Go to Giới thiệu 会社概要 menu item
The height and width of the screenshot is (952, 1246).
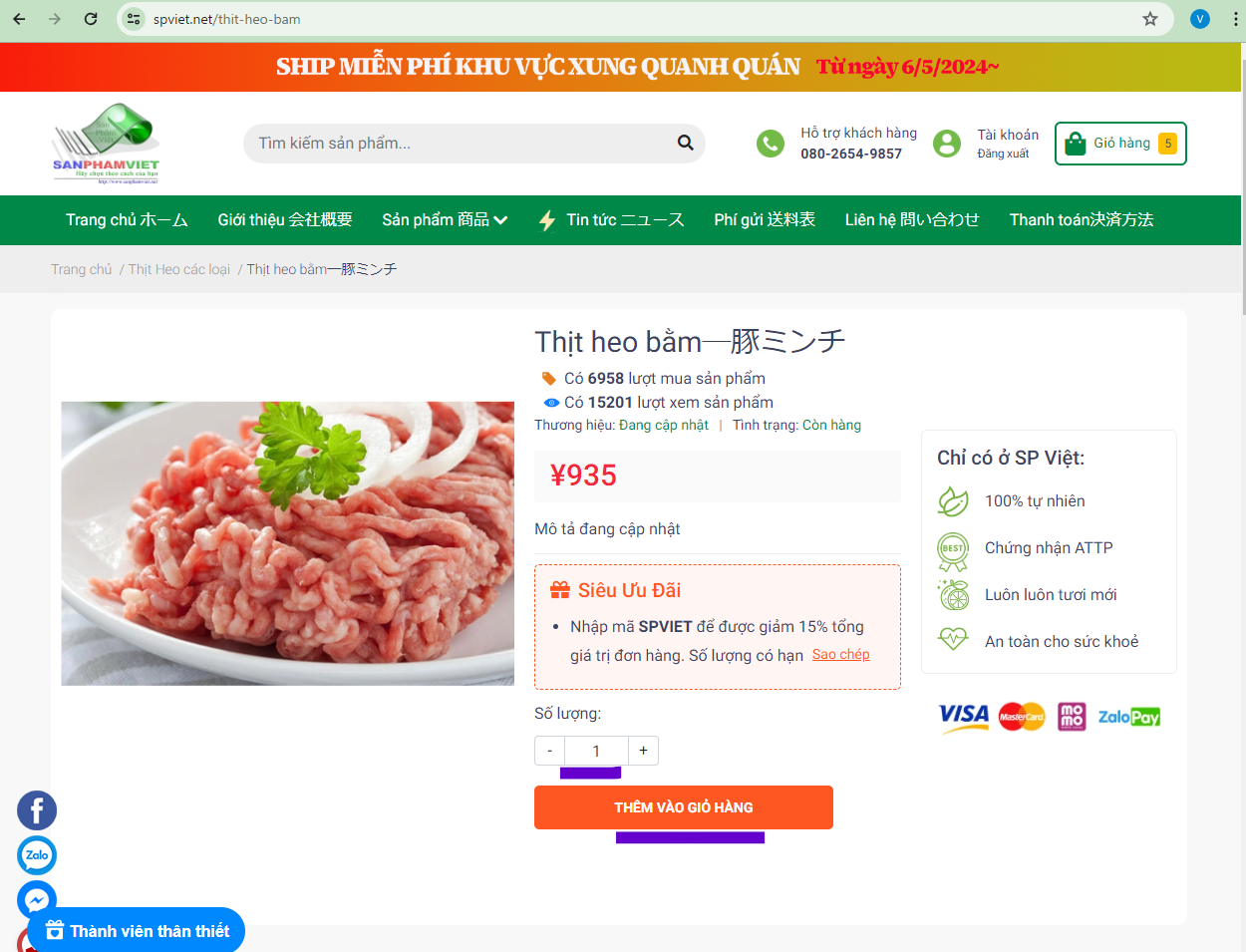tap(285, 219)
